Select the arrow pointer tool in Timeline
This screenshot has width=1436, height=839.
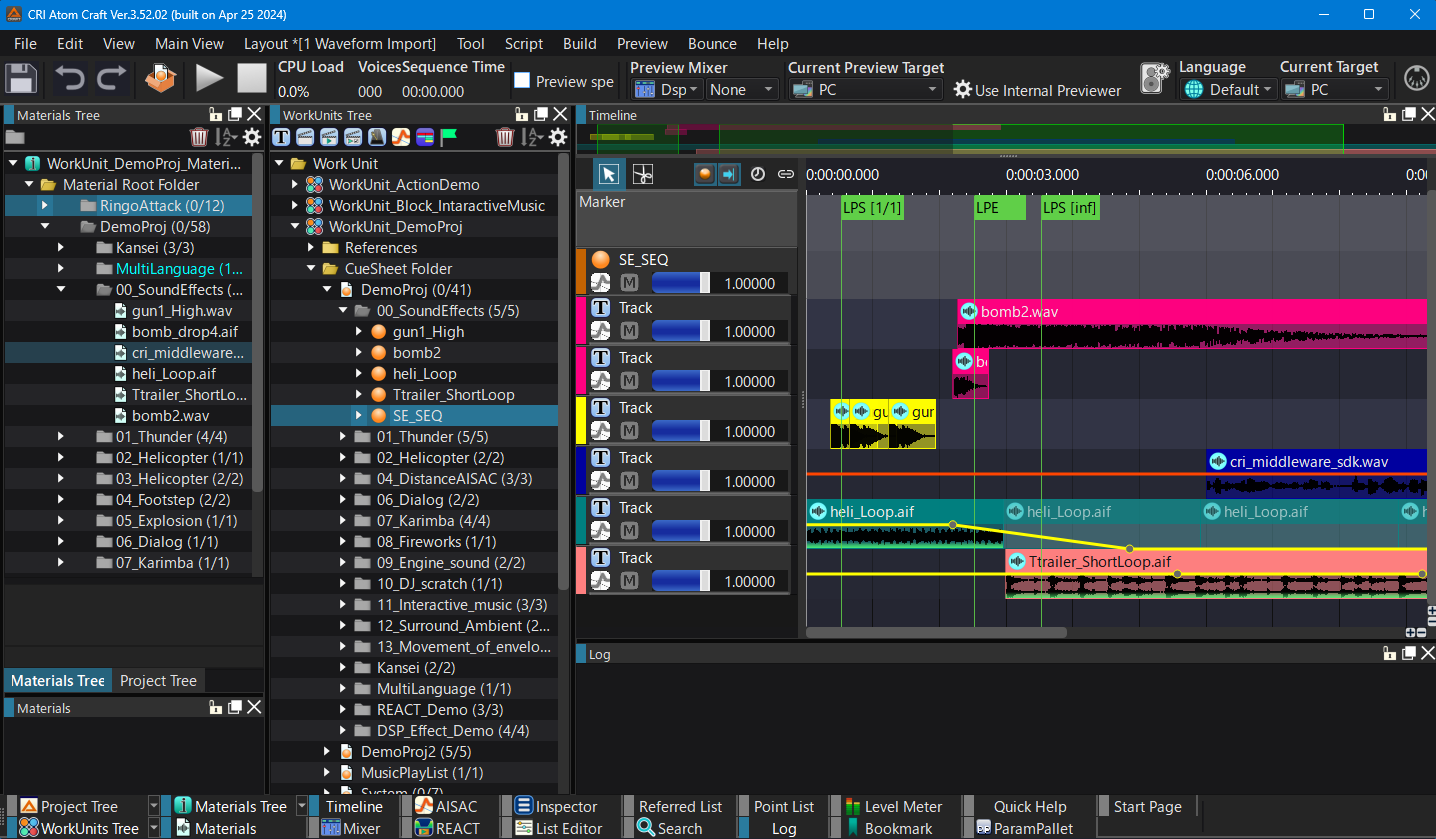(x=609, y=174)
